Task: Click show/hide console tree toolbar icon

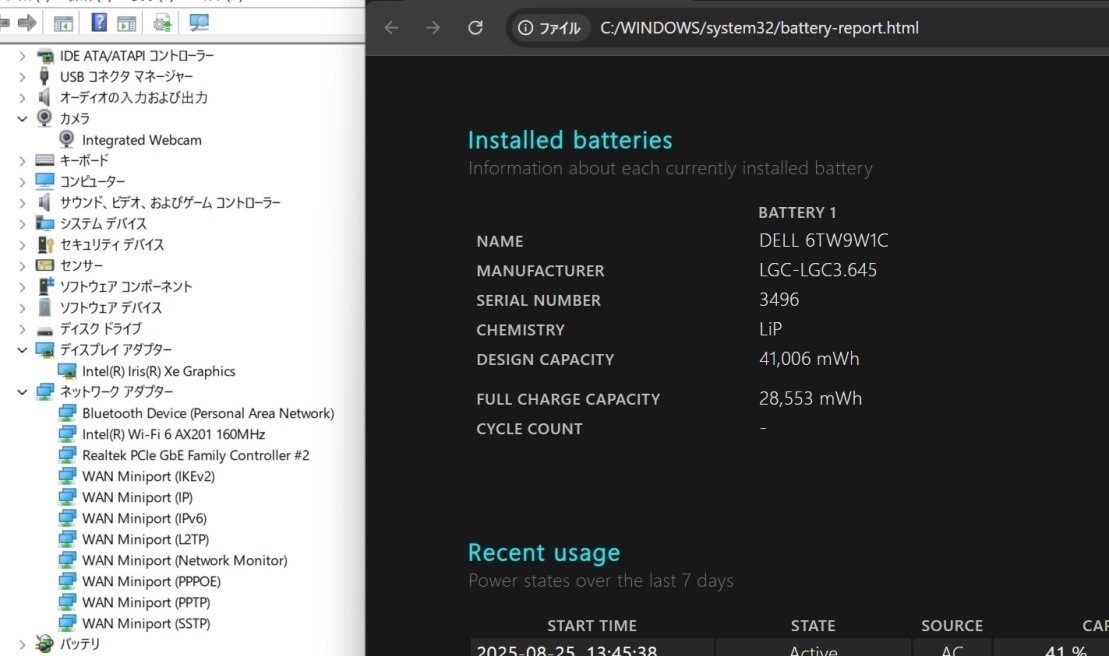Action: (x=63, y=22)
